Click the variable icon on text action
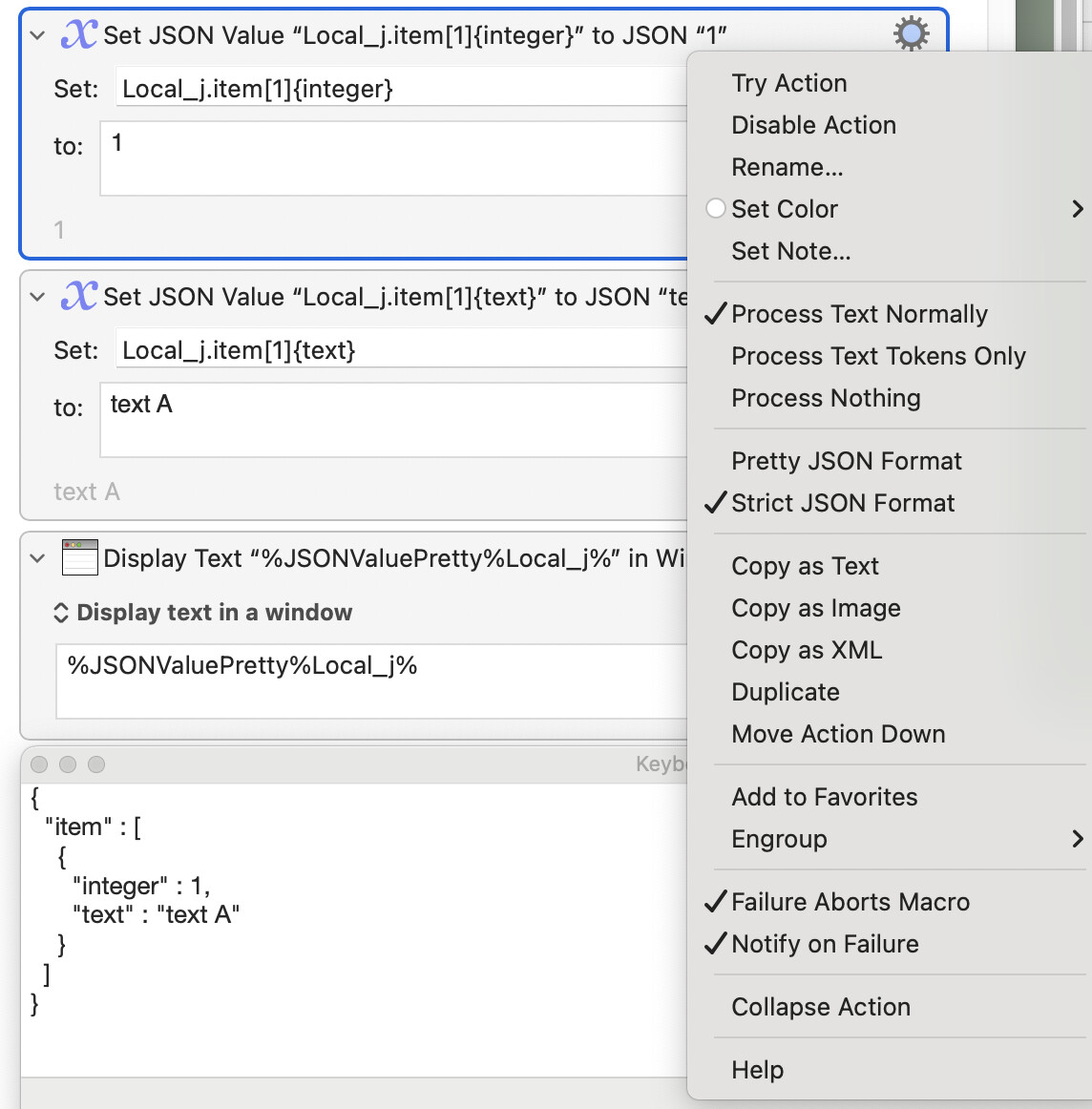1092x1109 pixels. click(x=79, y=296)
